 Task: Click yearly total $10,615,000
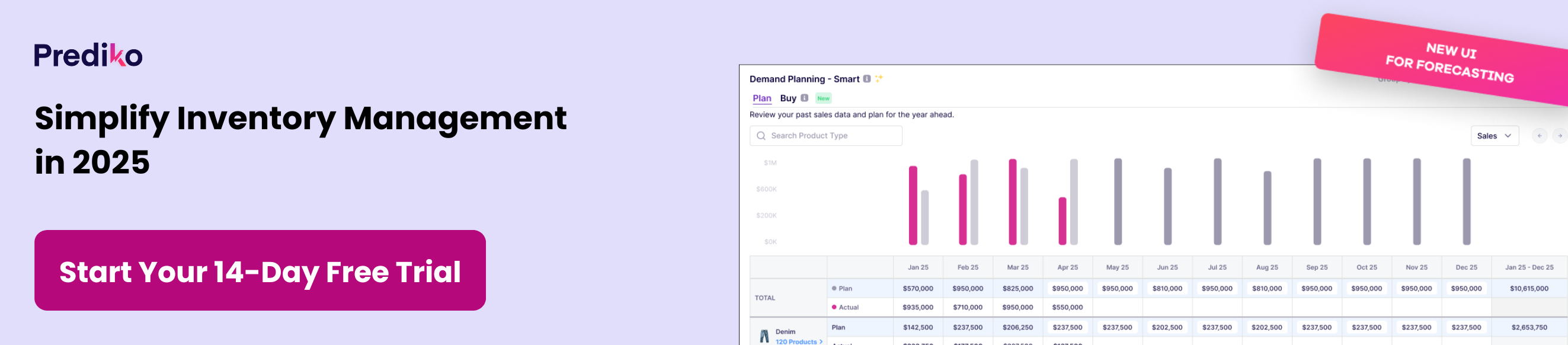[1529, 289]
